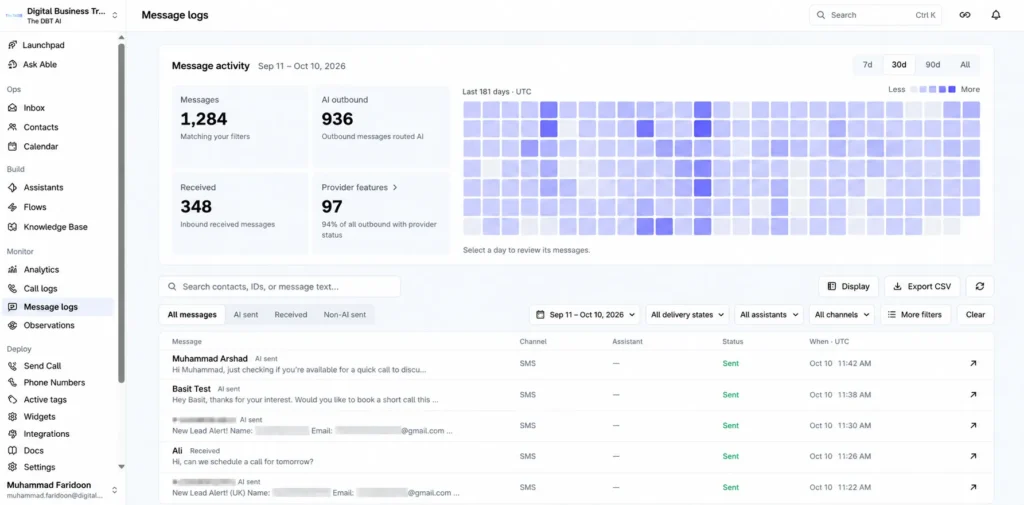Open the All channels dropdown
The width and height of the screenshot is (1024, 505).
click(842, 314)
